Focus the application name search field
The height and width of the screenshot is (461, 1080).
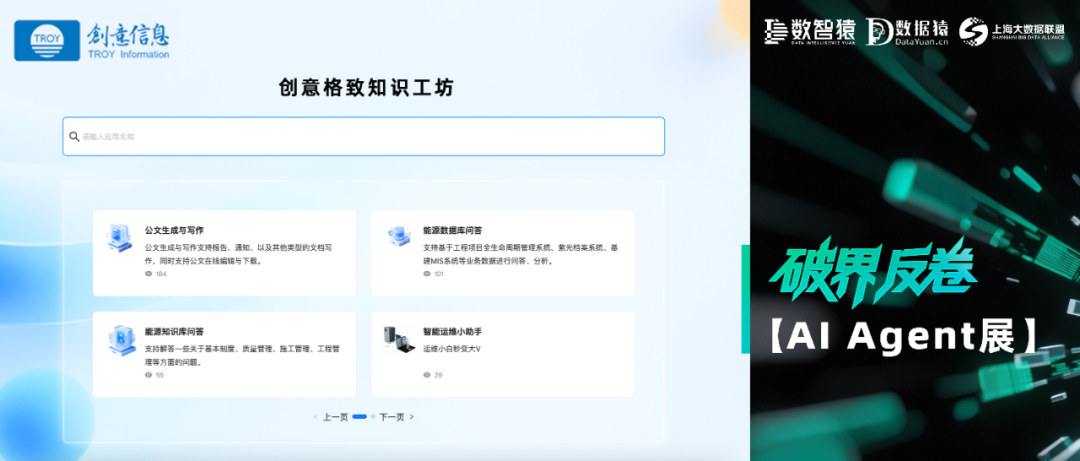point(364,136)
